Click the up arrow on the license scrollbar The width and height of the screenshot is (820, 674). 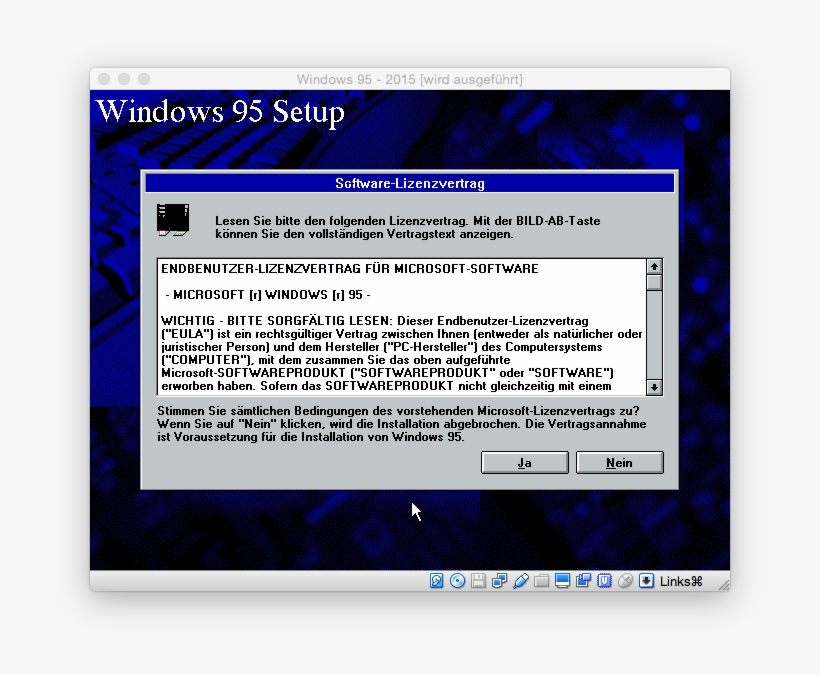pyautogui.click(x=655, y=266)
